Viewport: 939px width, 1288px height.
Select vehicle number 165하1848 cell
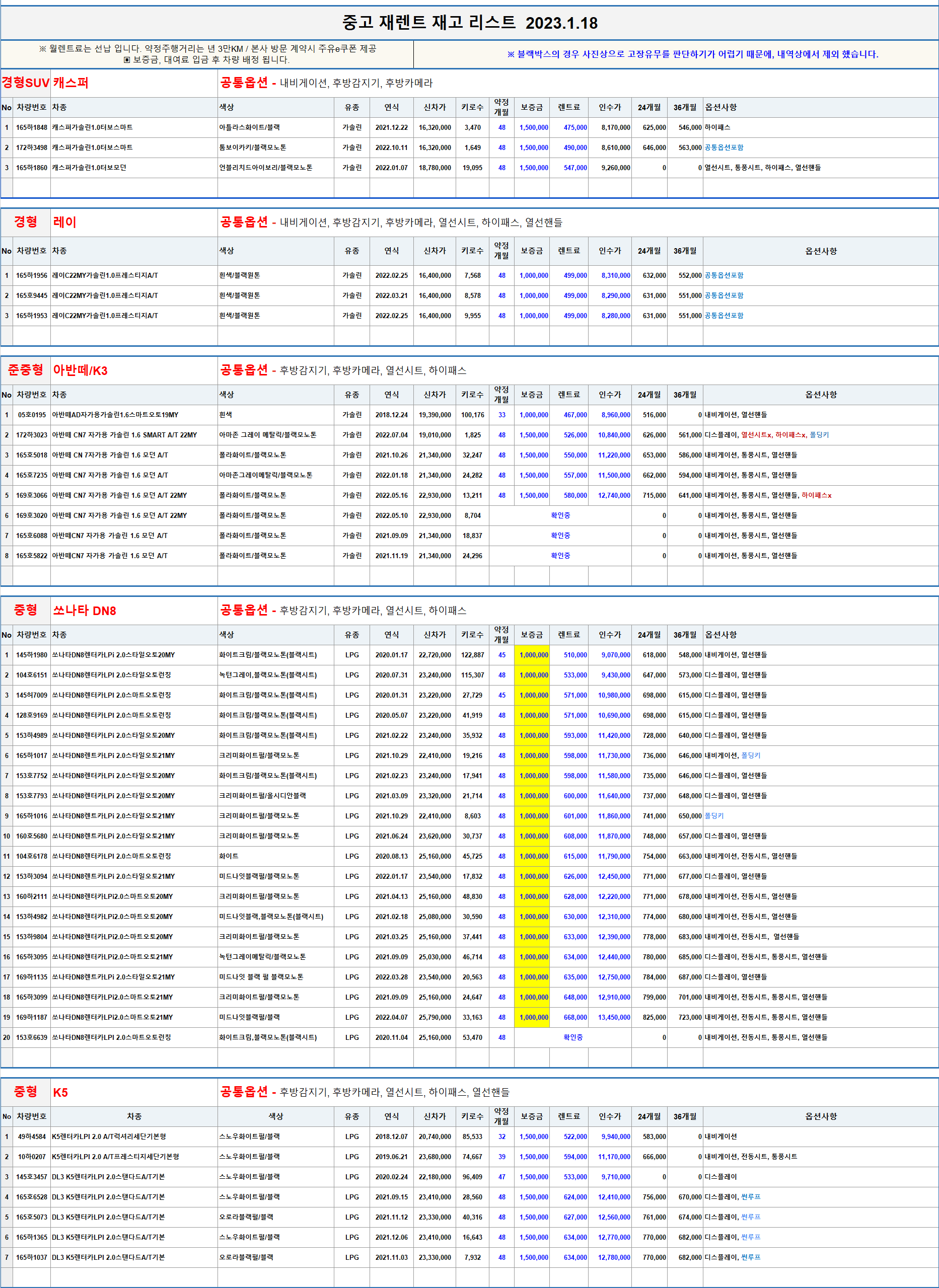coord(31,128)
